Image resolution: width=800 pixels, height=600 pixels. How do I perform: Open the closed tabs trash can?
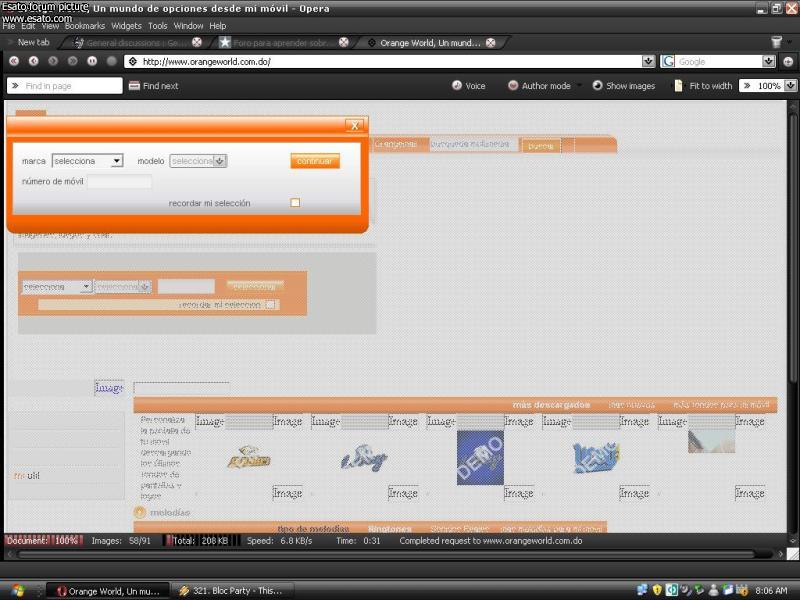click(x=777, y=42)
